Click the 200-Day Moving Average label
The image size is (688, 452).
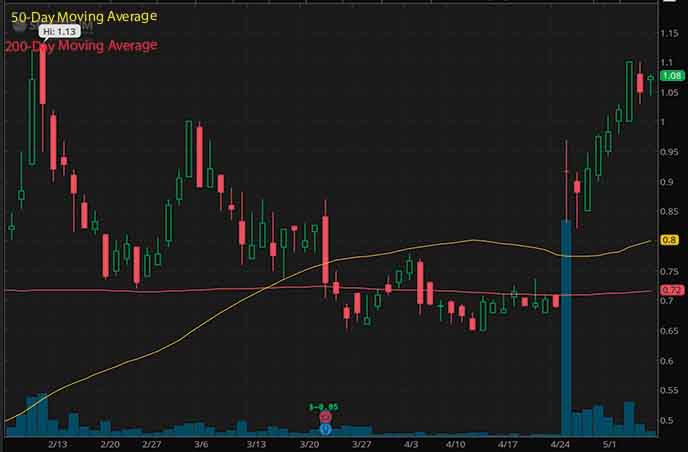pos(81,46)
